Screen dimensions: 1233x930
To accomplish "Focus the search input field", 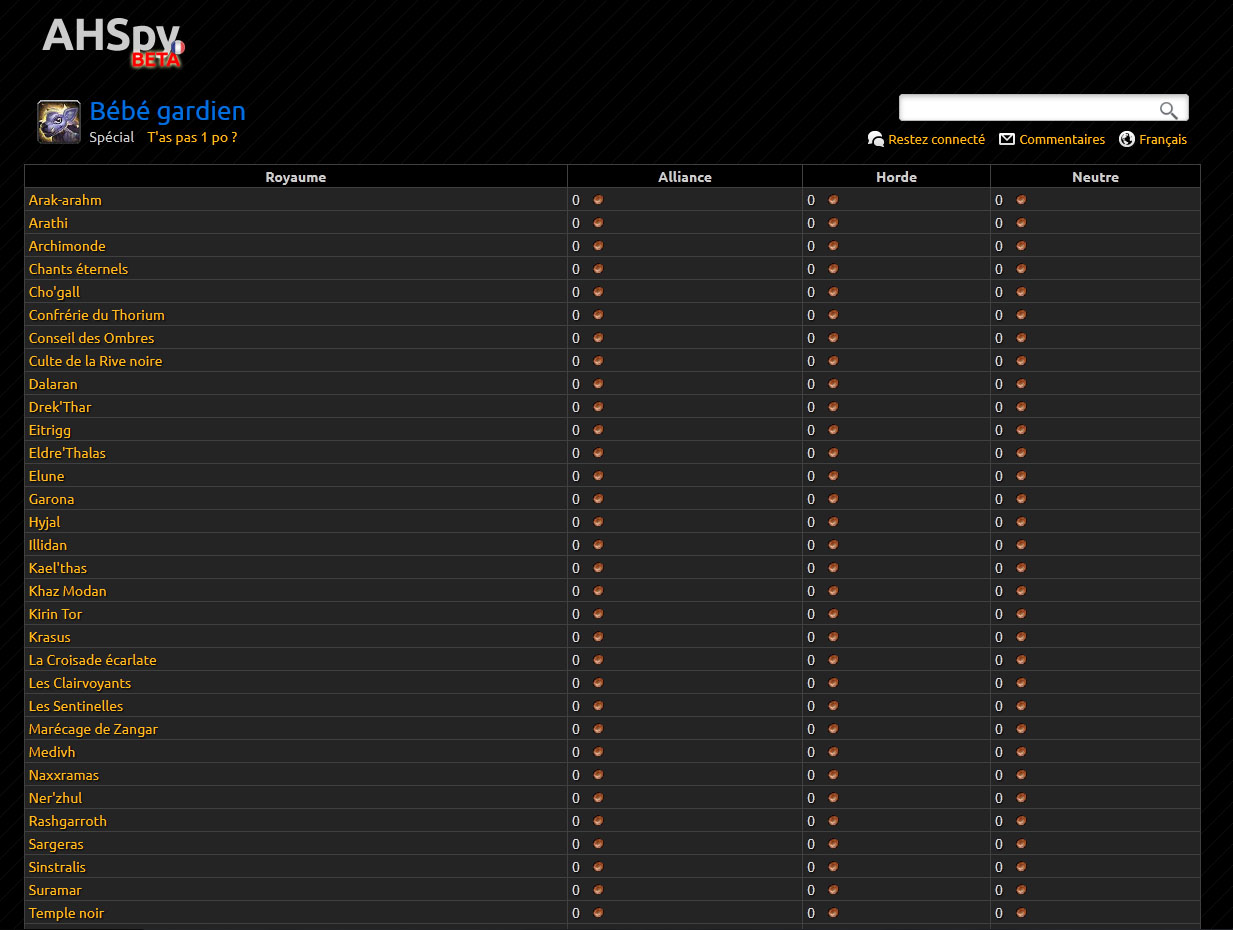I will tap(1028, 109).
